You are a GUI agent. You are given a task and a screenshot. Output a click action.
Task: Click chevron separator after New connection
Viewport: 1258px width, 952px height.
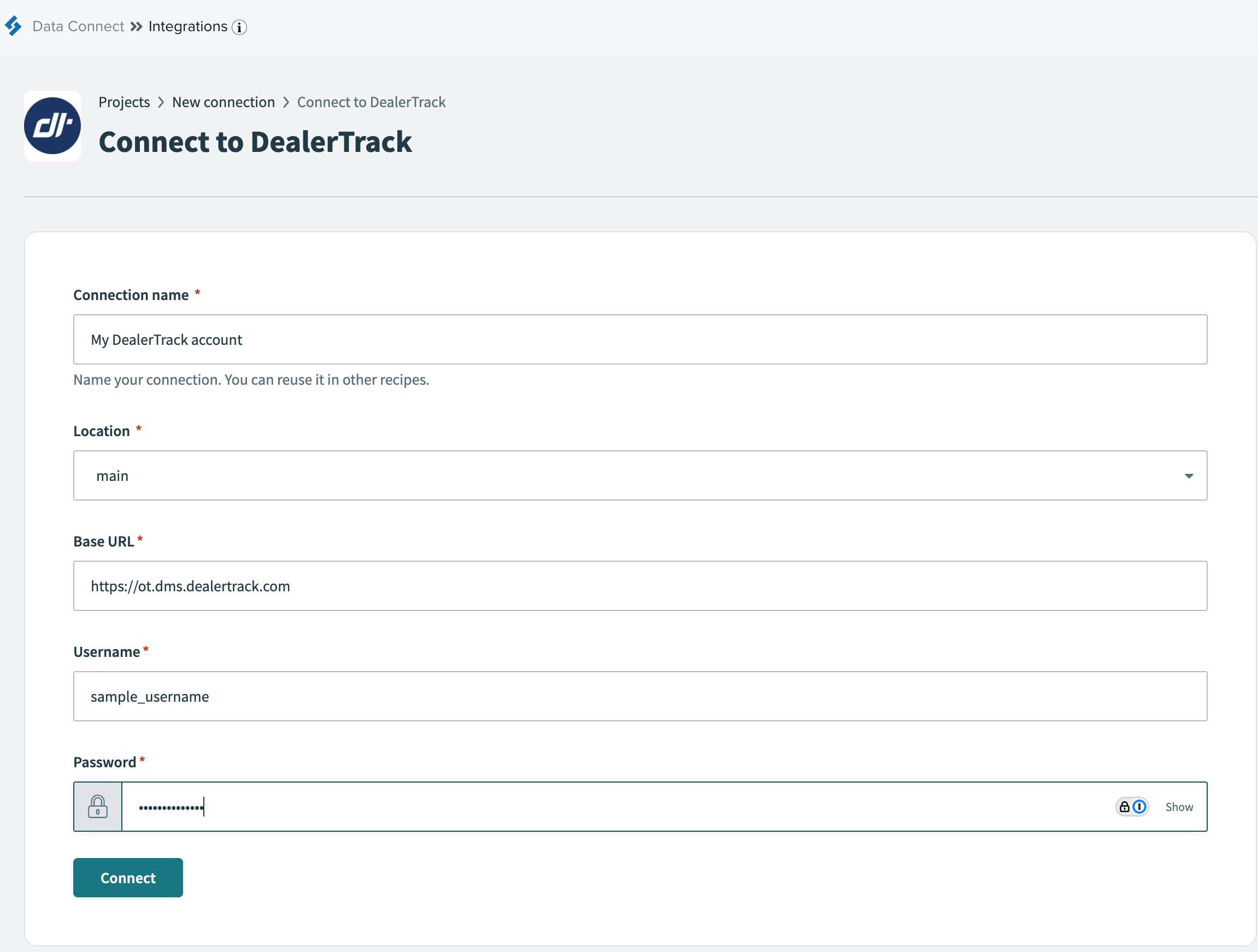click(x=286, y=102)
